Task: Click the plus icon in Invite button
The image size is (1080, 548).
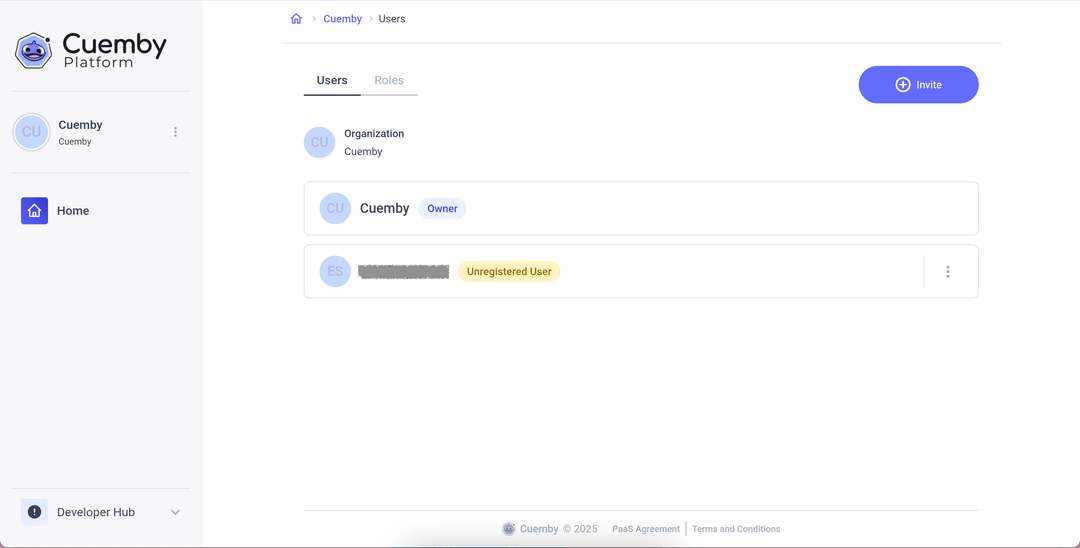Action: [x=902, y=85]
